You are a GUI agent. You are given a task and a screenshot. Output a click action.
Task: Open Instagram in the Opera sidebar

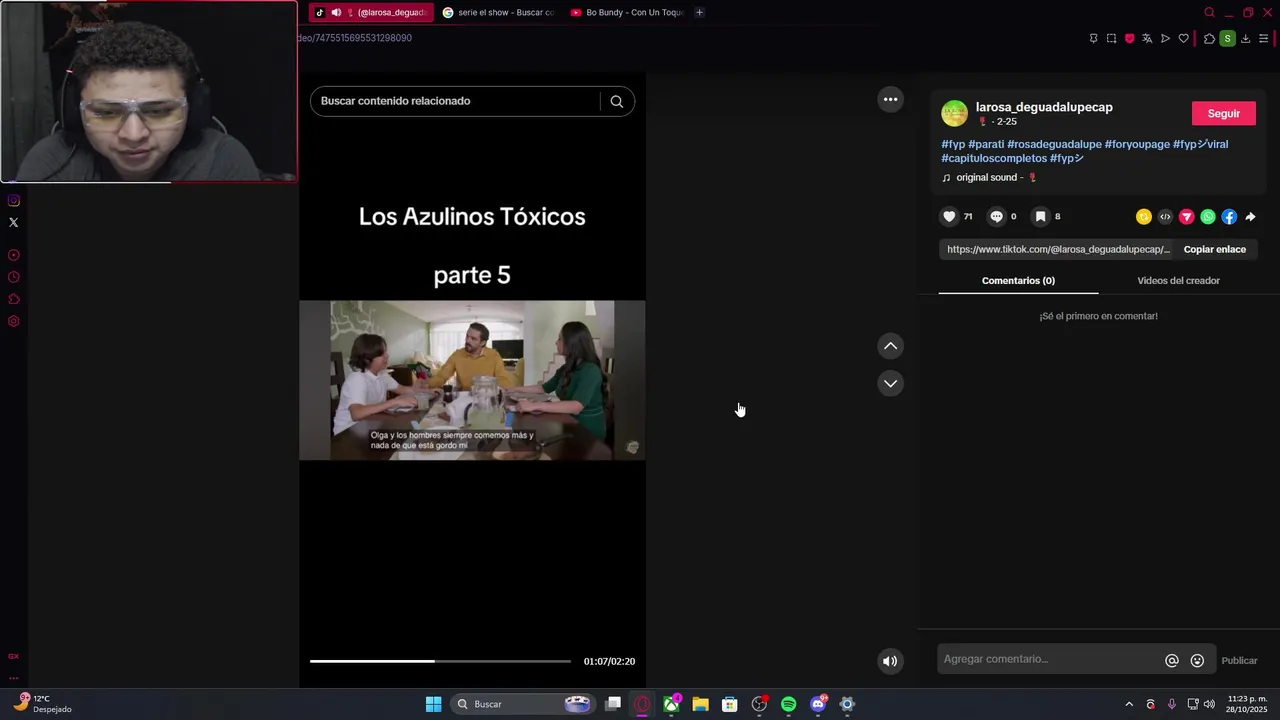(x=14, y=200)
